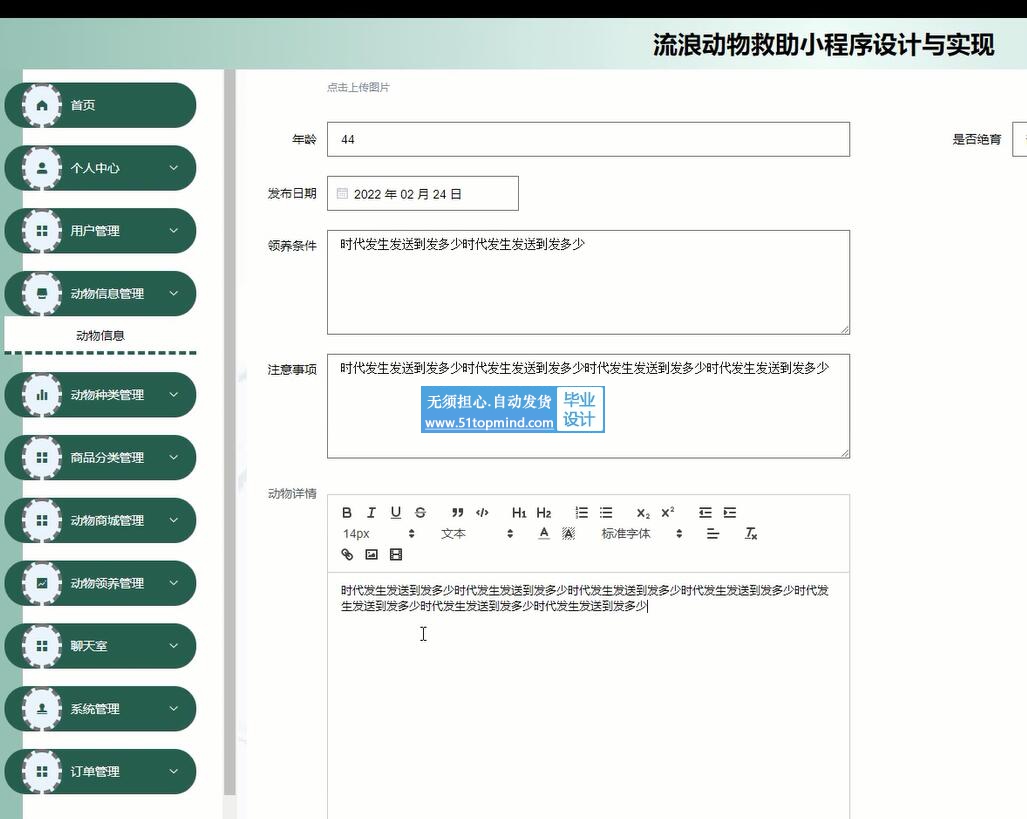Viewport: 1027px width, 819px height.
Task: Open the 发布日期 date picker
Action: (x=422, y=193)
